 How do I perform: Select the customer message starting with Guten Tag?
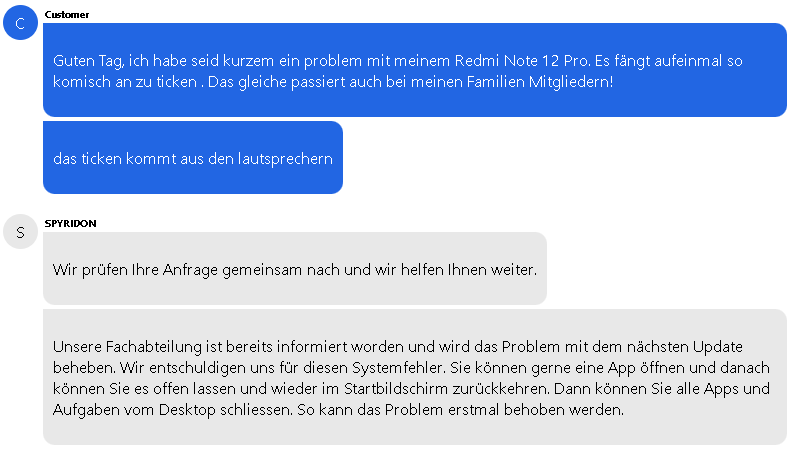click(x=414, y=70)
